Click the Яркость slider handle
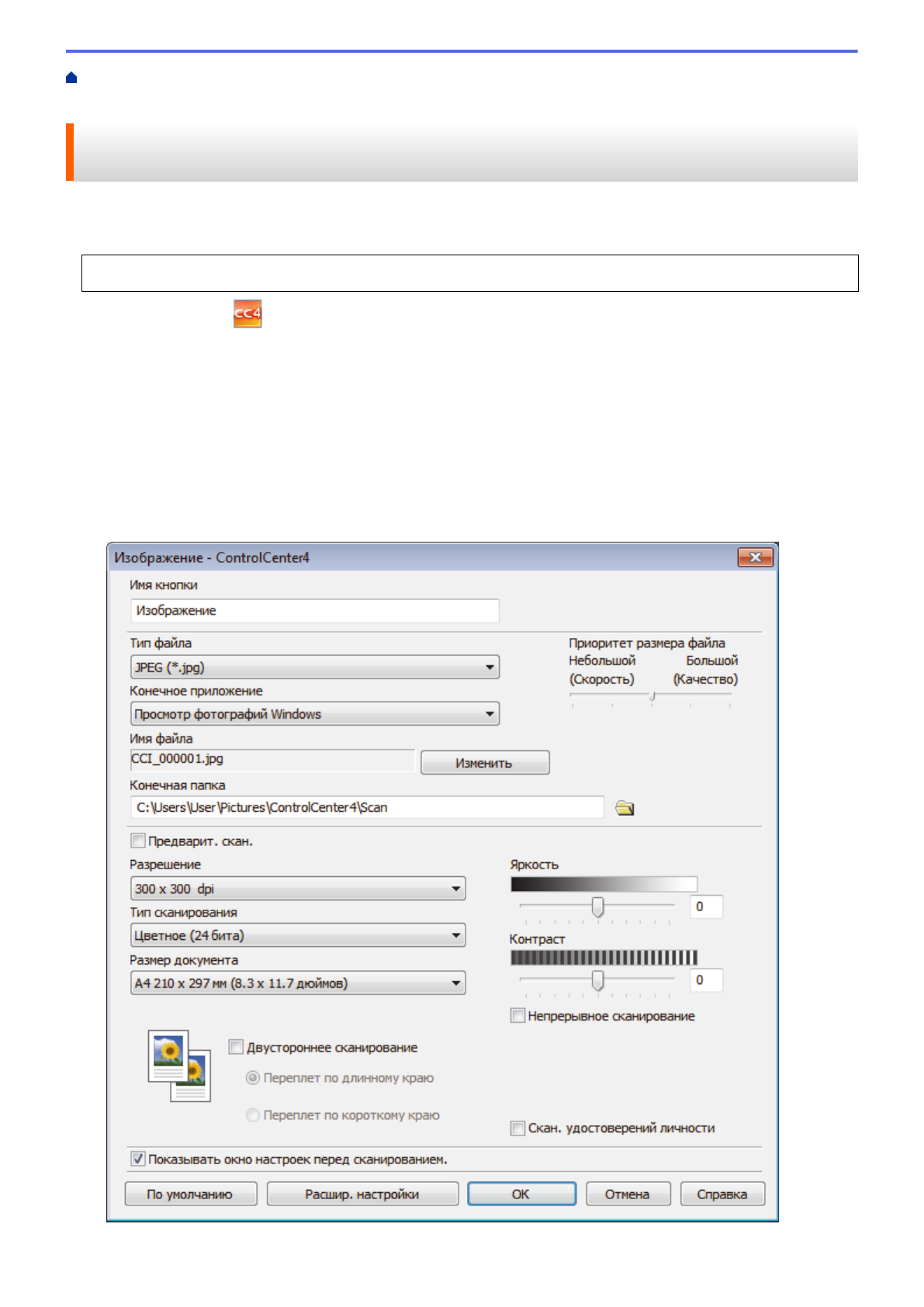 click(597, 907)
